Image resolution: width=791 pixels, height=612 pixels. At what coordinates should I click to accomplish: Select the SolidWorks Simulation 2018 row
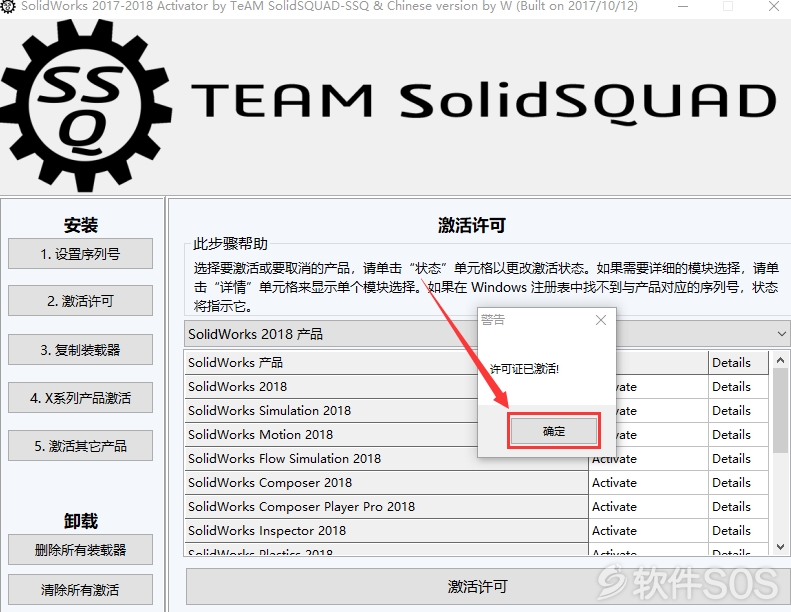pos(331,411)
